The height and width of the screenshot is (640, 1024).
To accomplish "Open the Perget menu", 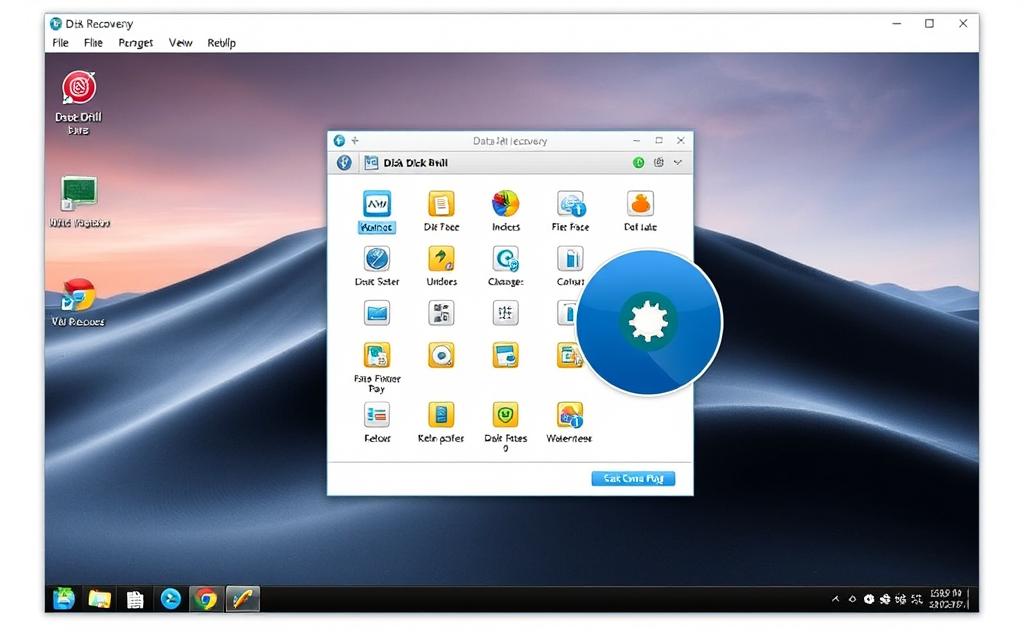I will [135, 43].
